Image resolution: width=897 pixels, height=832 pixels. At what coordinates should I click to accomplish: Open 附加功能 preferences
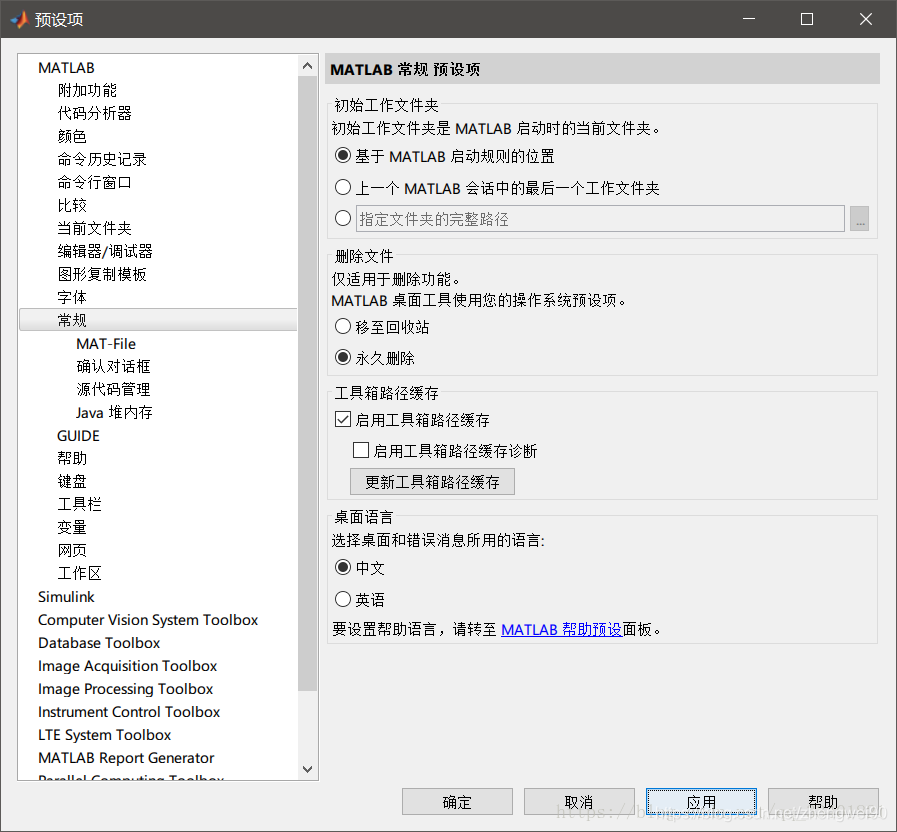coord(87,90)
